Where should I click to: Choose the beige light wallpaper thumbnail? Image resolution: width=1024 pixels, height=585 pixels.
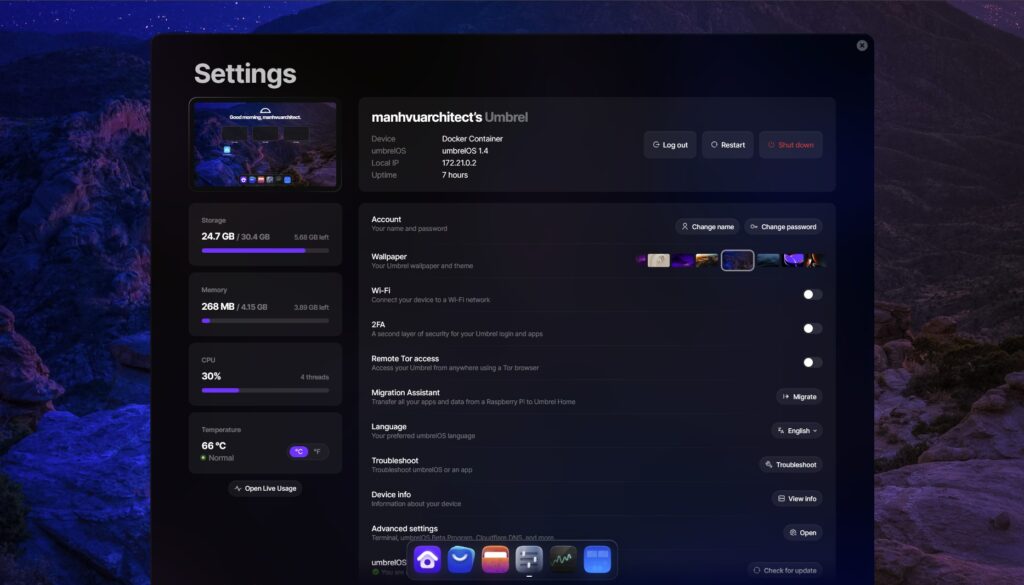[x=658, y=260]
